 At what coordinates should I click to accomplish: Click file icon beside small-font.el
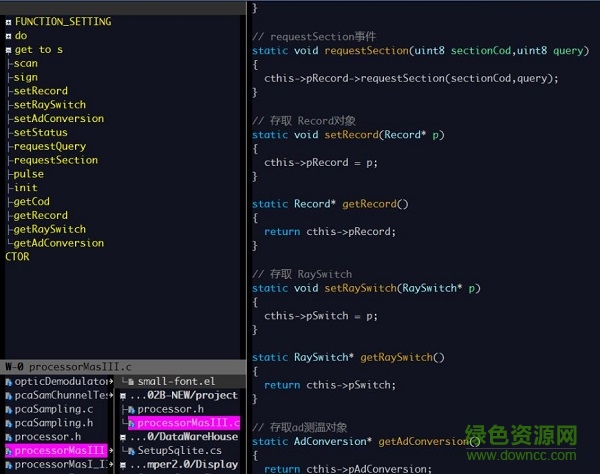(x=131, y=382)
